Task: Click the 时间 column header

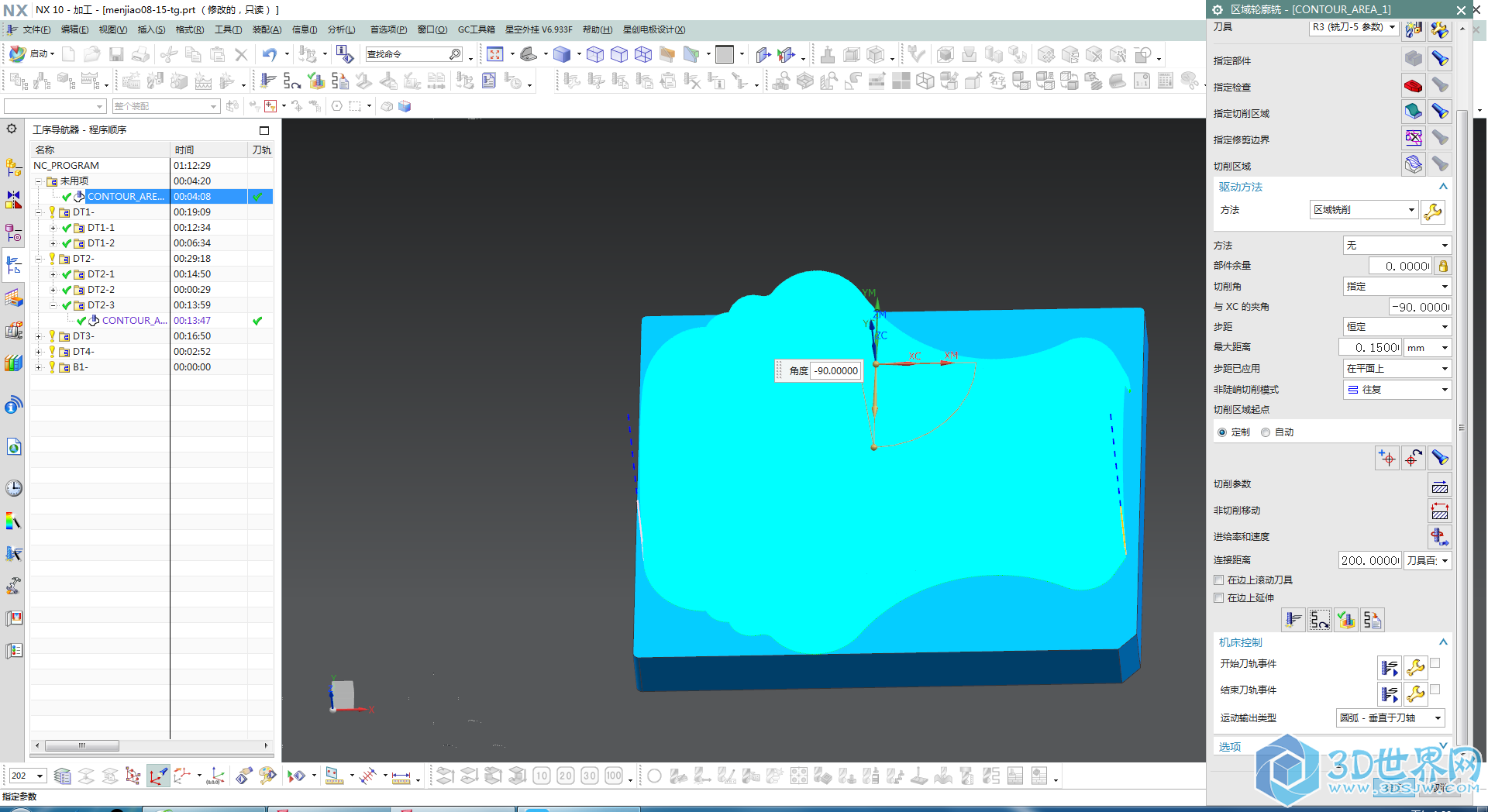Action: click(x=208, y=150)
